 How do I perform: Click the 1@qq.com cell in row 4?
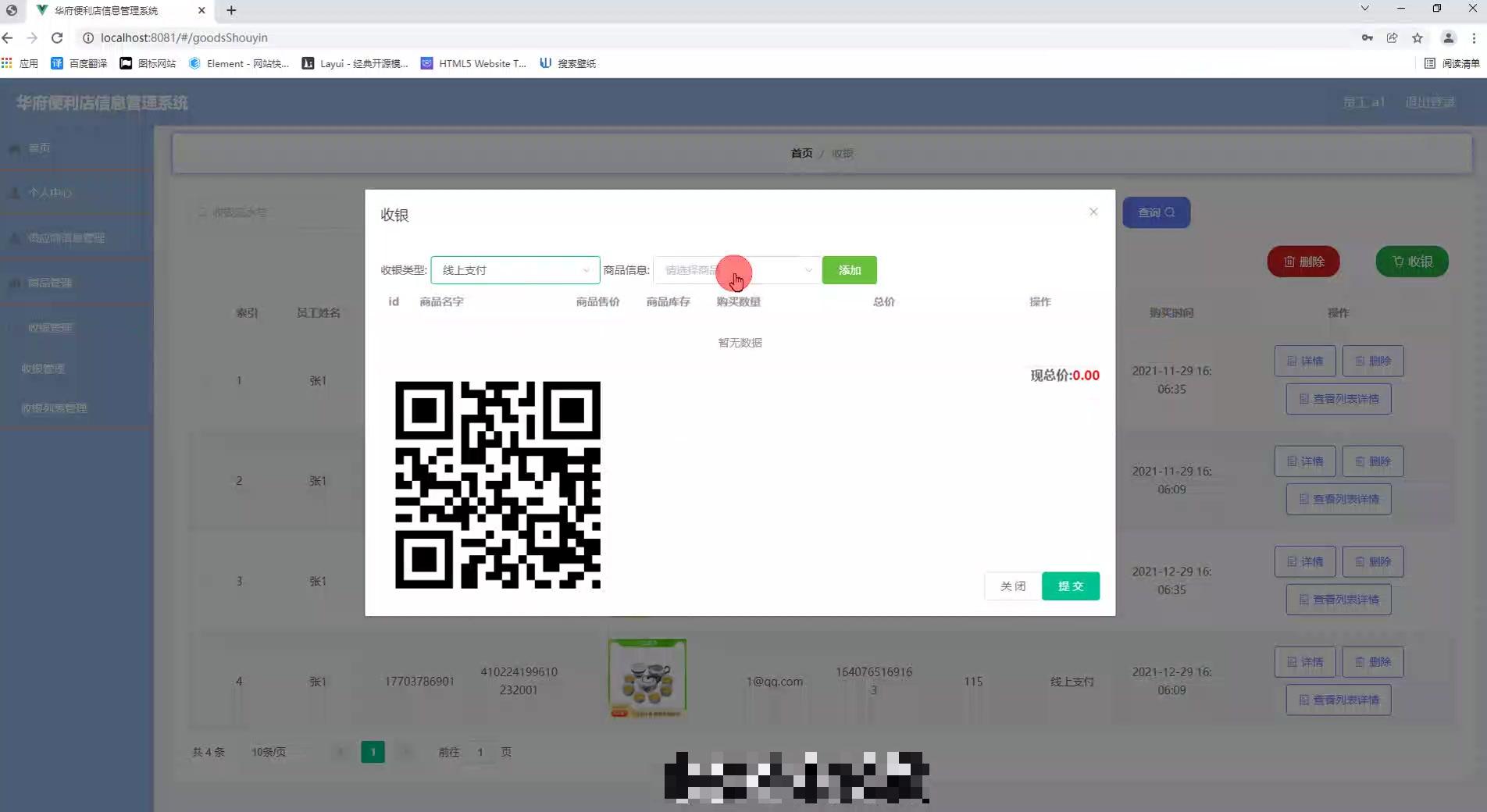point(774,682)
